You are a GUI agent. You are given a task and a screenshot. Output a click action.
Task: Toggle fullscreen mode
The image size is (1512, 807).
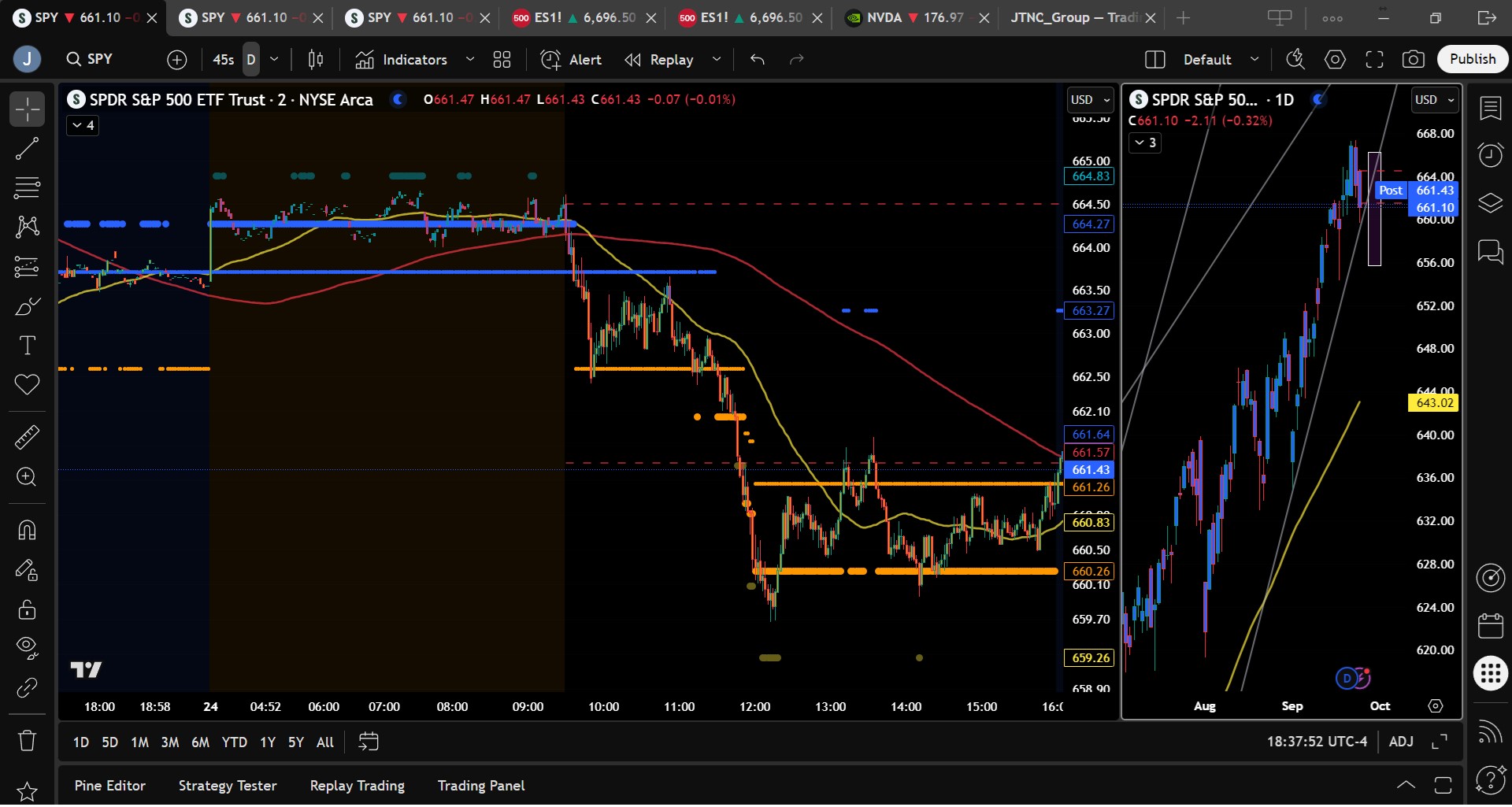[1374, 60]
